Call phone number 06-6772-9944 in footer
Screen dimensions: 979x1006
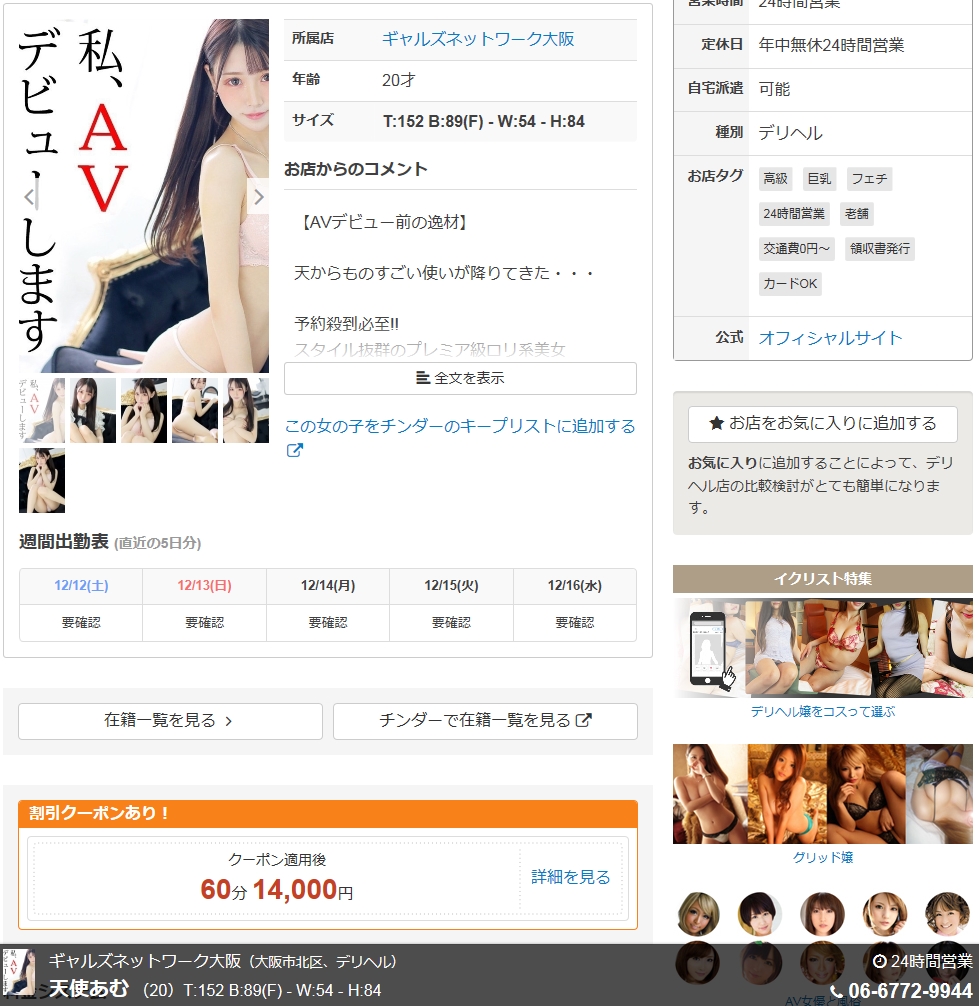[x=902, y=991]
